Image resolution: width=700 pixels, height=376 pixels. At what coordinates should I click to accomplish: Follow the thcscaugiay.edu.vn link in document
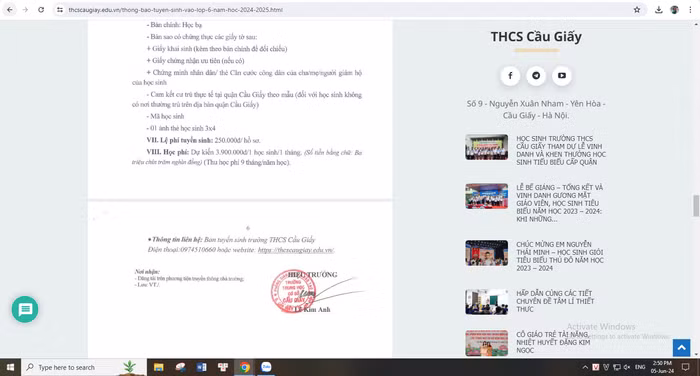pos(296,250)
